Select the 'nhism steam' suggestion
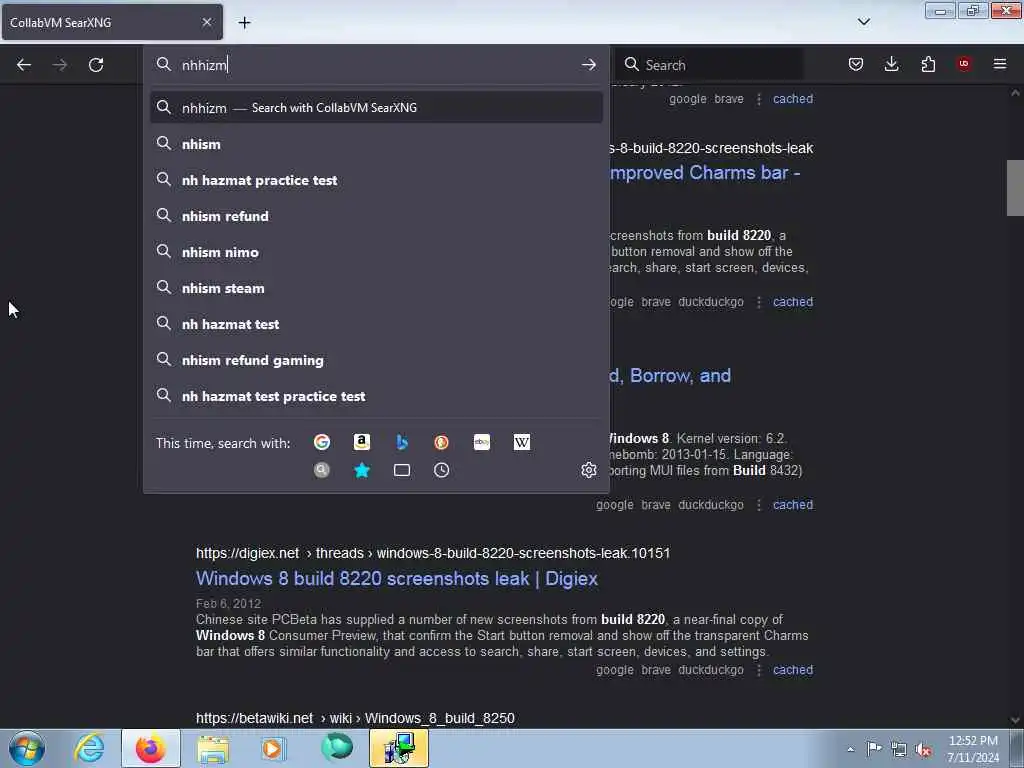 pyautogui.click(x=376, y=288)
